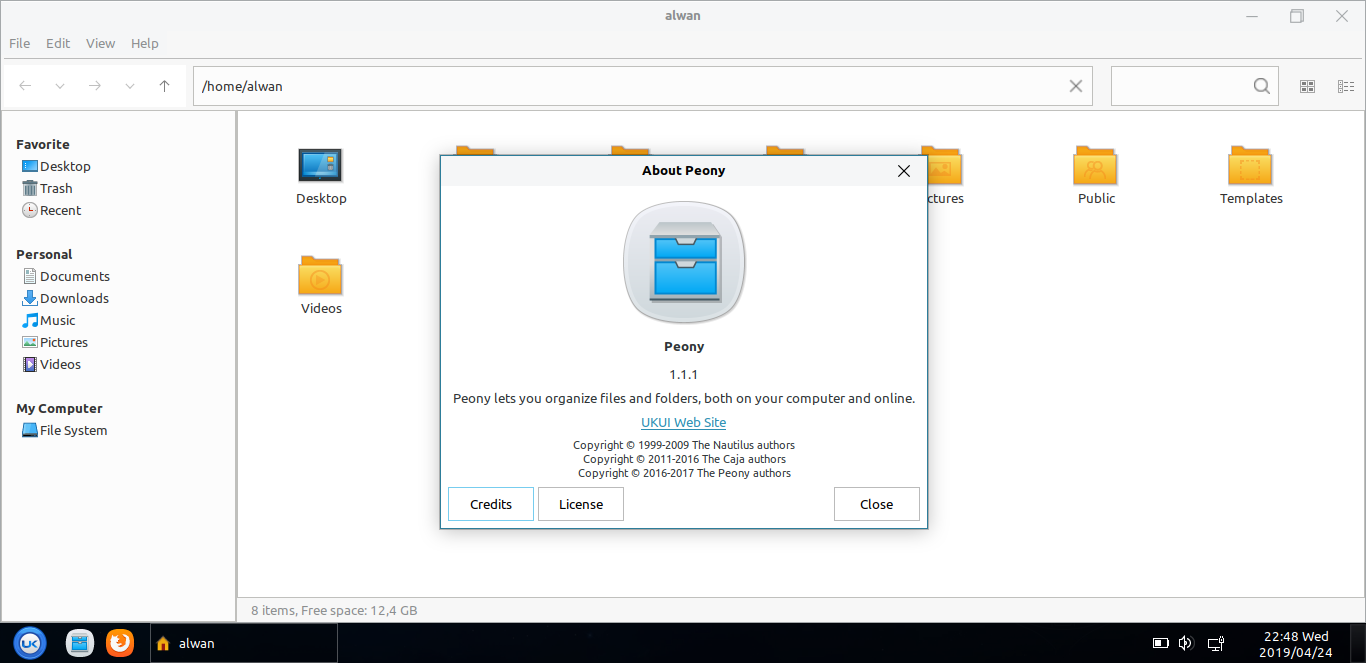
Task: Click the alwan window taskbar entry
Action: (243, 643)
